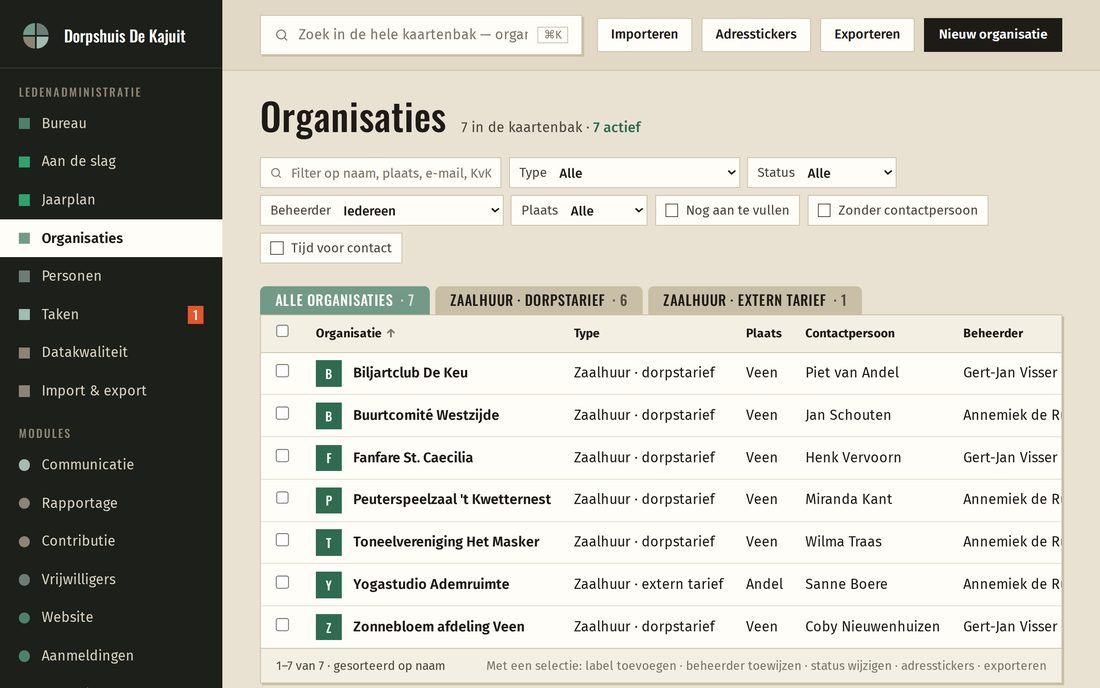Tick the checkbox for Biljartclub De Keu

[282, 370]
